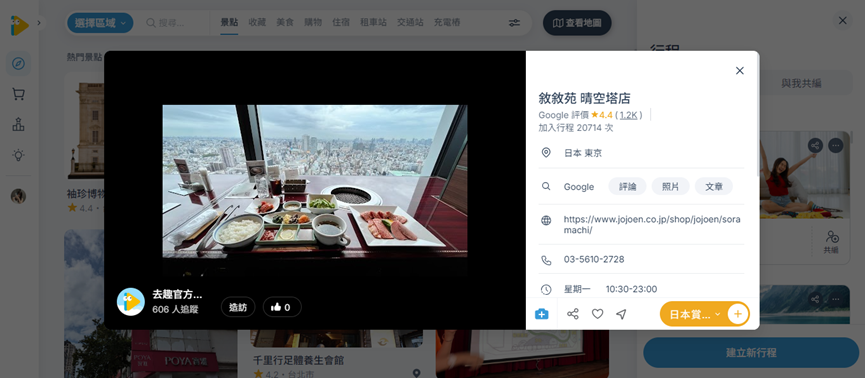Viewport: 865px width, 378px height.
Task: Click phone number 03-5610-2728
Action: 594,259
